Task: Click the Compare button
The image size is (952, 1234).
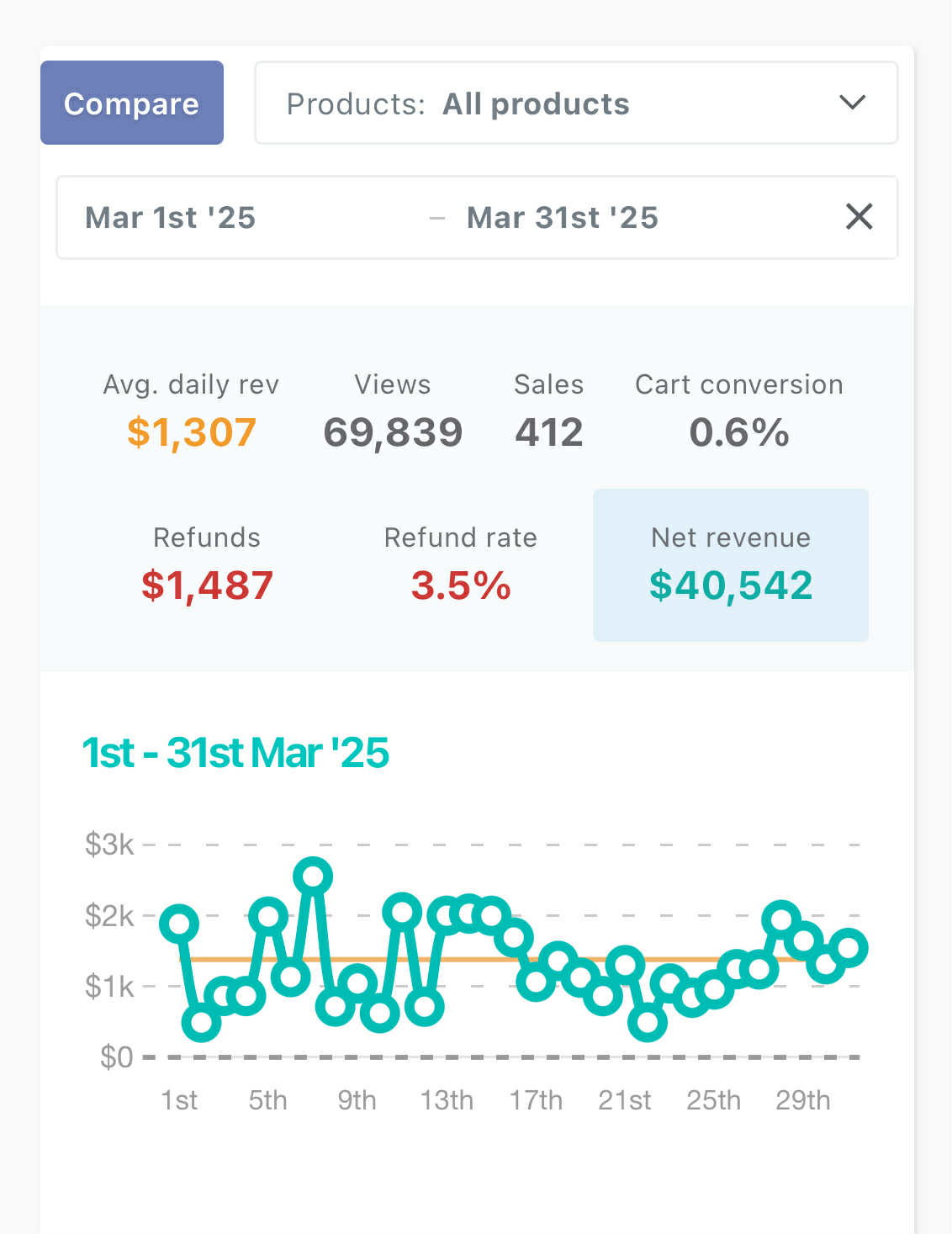Action: [x=132, y=103]
